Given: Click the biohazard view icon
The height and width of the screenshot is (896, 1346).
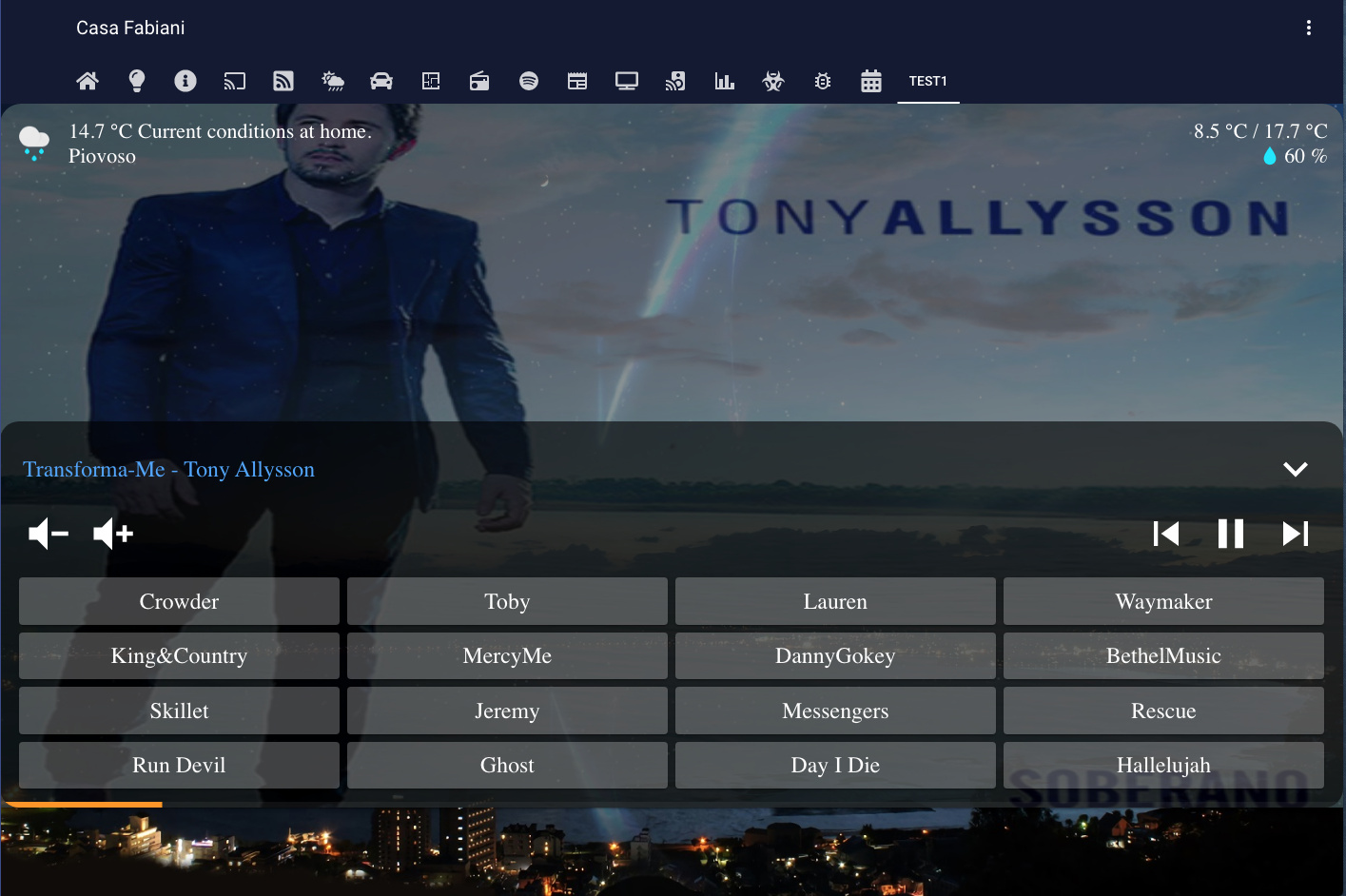Looking at the screenshot, I should [773, 81].
